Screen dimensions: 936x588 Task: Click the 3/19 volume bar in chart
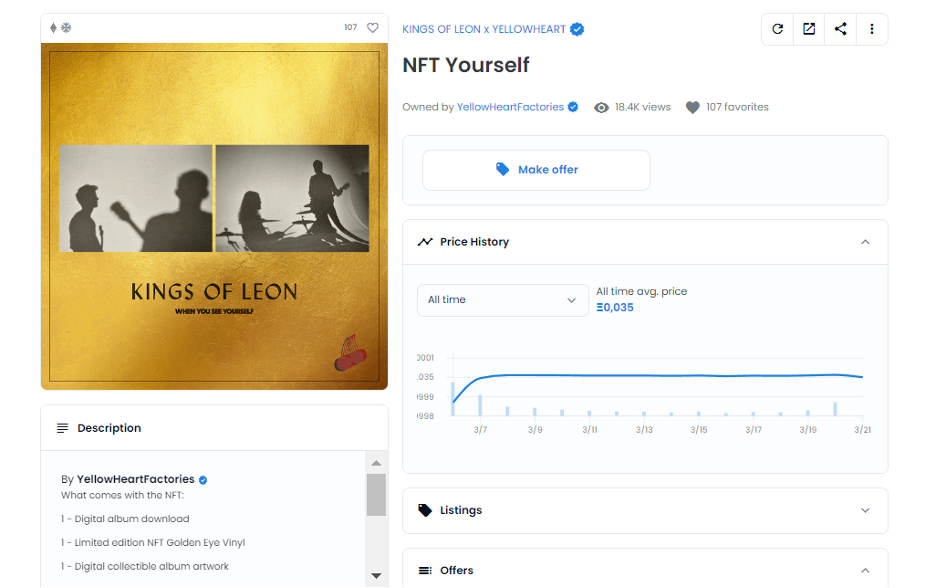808,413
